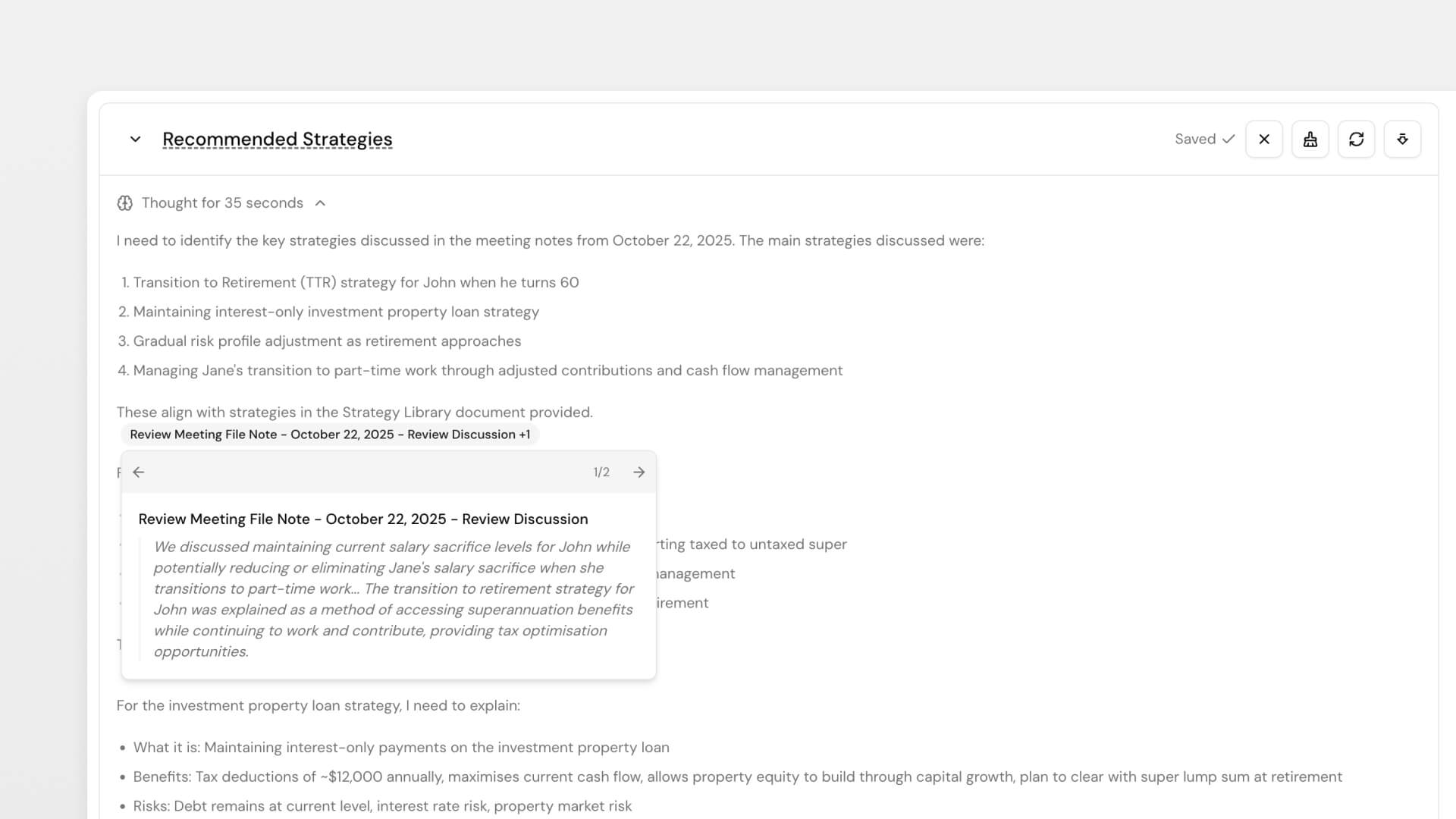Click the 1/2 citation page indicator
Viewport: 1456px width, 819px height.
[x=601, y=472]
